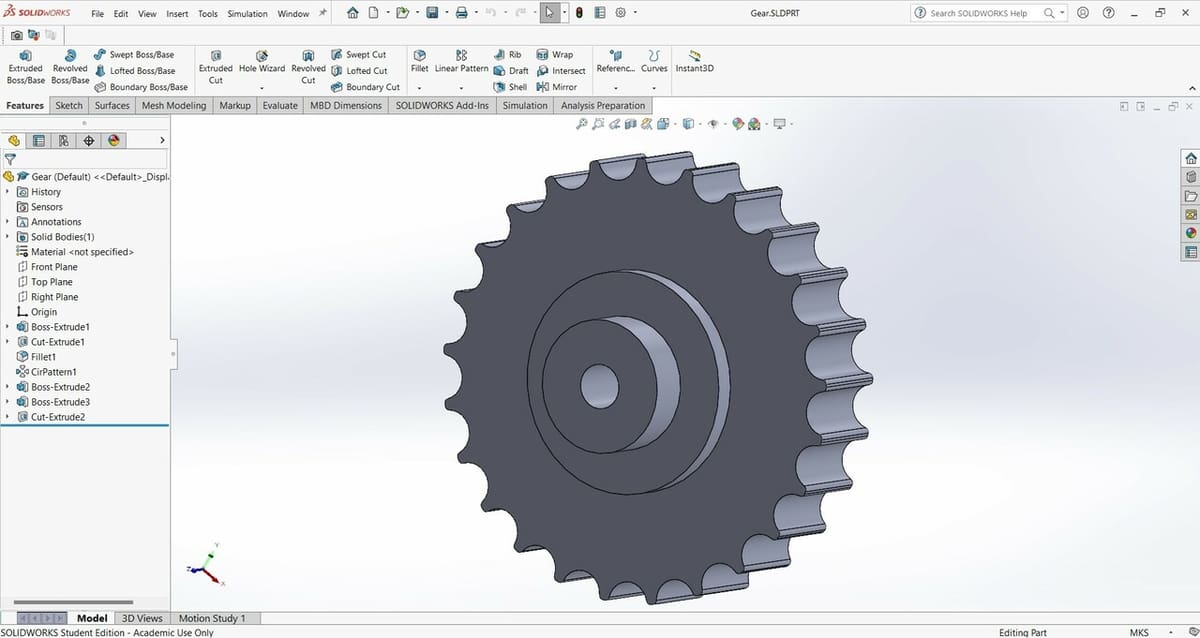Add a Rib feature
Viewport: 1200px width, 638px height.
pyautogui.click(x=508, y=55)
